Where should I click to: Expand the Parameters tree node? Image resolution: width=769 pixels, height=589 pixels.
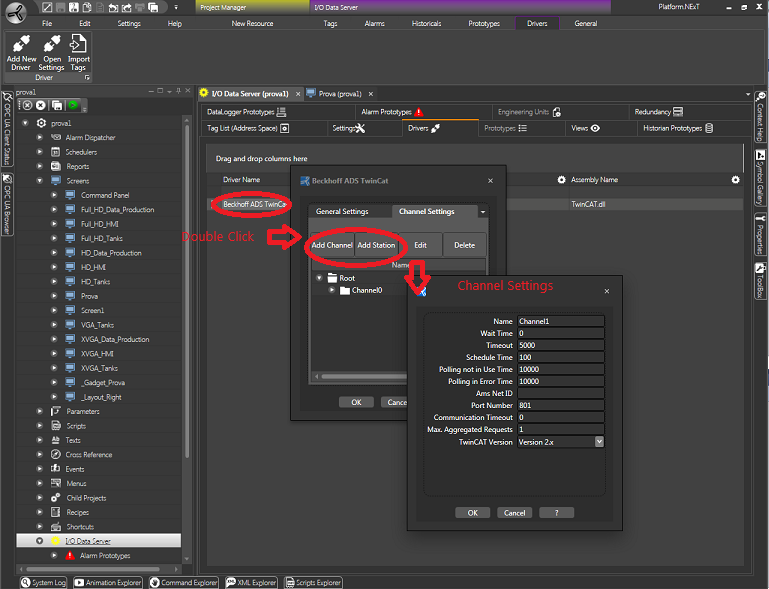click(x=40, y=411)
